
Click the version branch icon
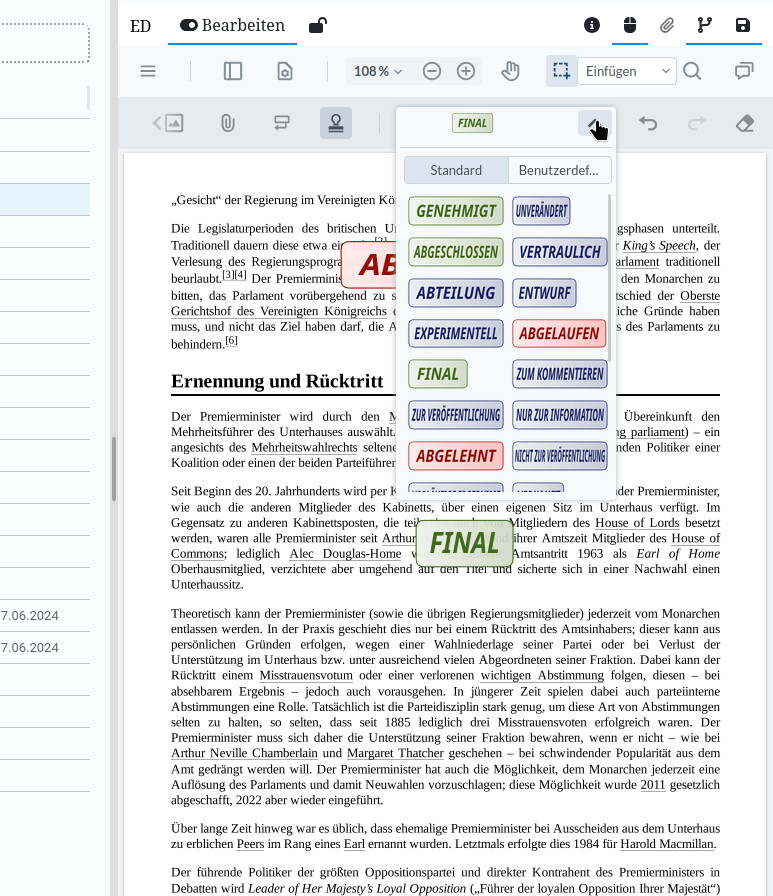click(x=704, y=25)
